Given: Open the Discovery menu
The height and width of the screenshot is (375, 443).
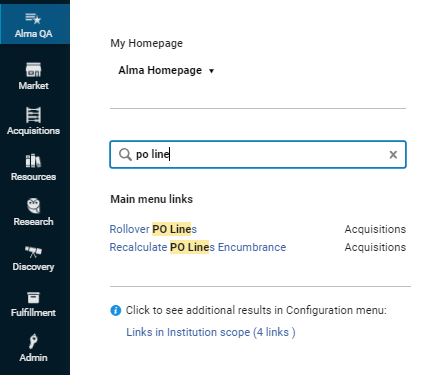Looking at the screenshot, I should 33,258.
